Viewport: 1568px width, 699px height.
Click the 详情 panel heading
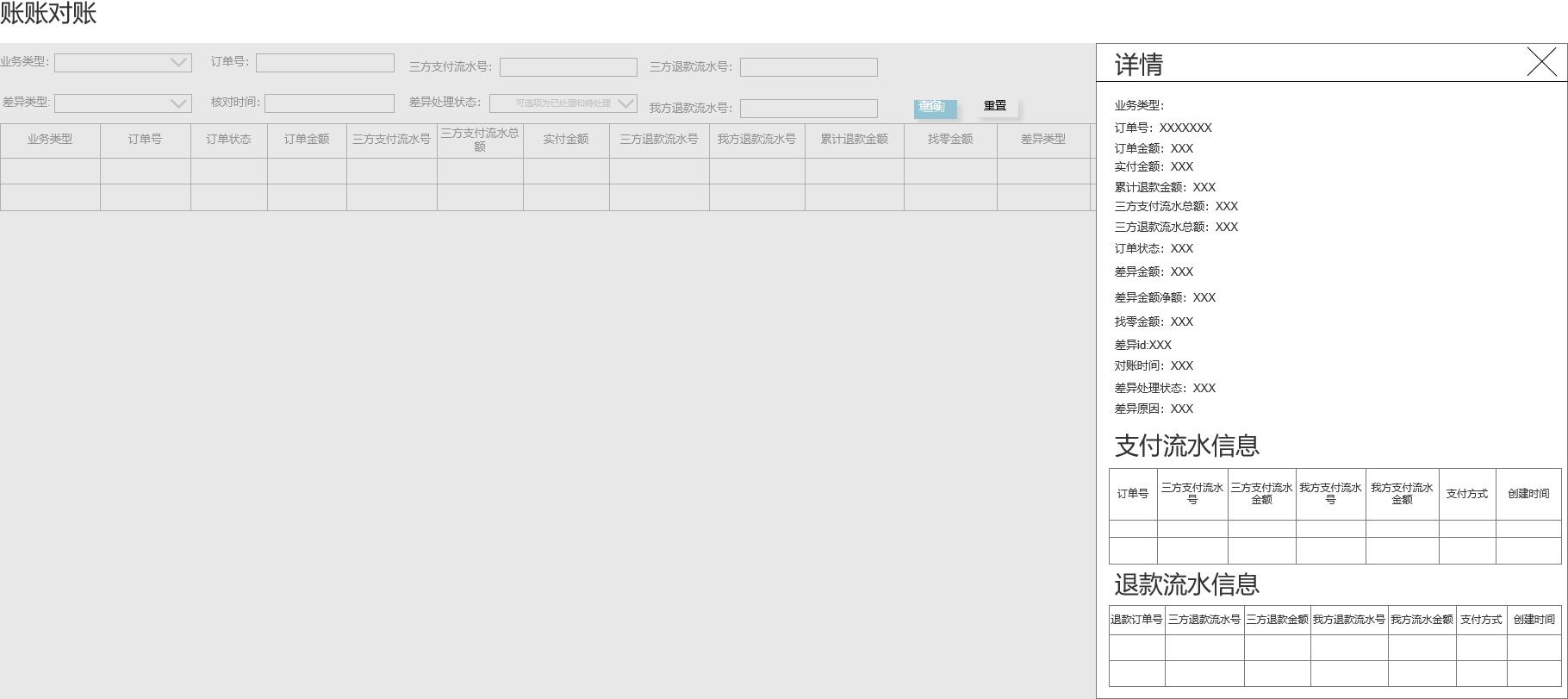[1139, 65]
